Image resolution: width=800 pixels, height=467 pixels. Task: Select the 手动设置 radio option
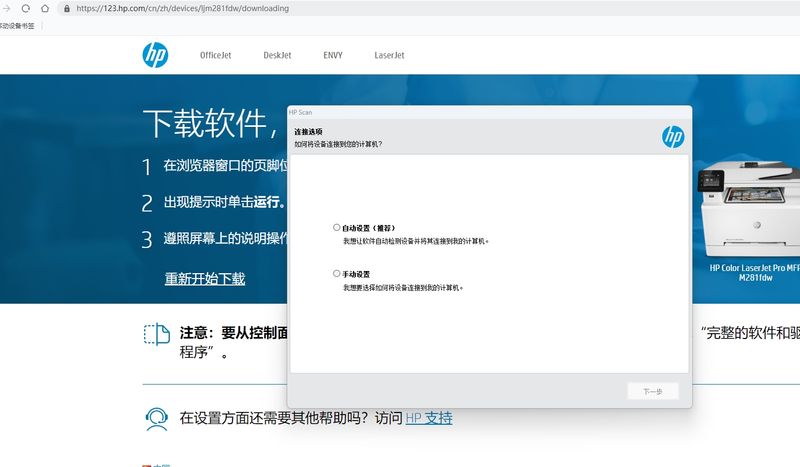(337, 274)
